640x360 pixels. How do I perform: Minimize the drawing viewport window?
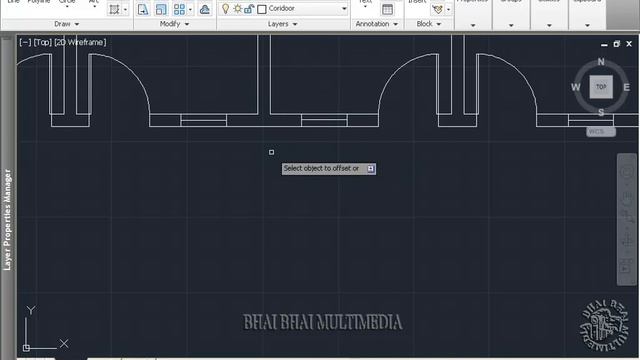pos(604,44)
